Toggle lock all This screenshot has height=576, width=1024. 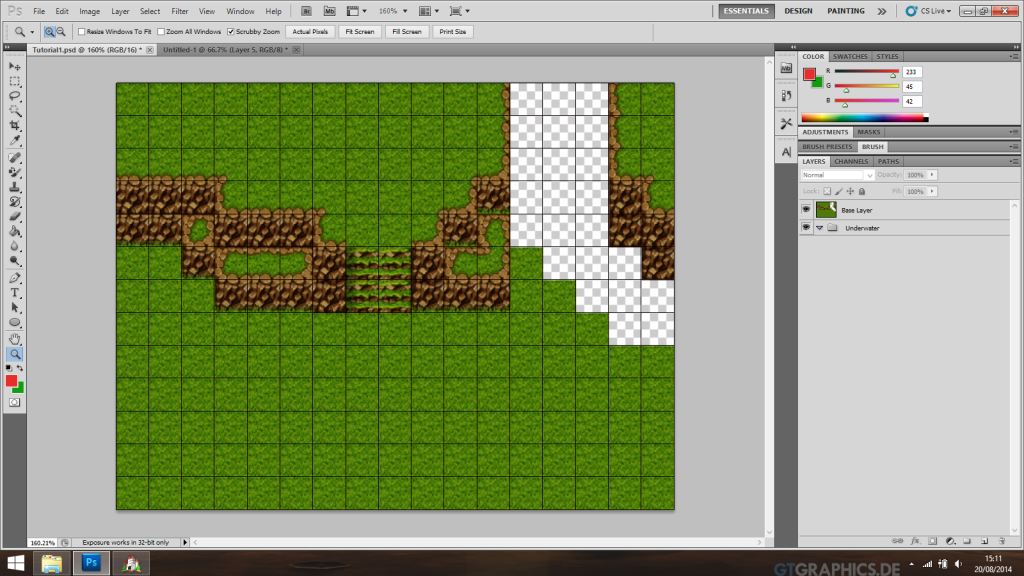pos(862,191)
